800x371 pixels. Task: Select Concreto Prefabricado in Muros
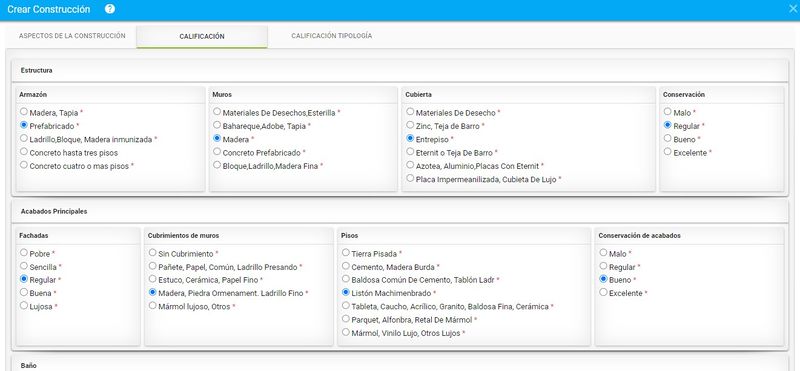(217, 152)
